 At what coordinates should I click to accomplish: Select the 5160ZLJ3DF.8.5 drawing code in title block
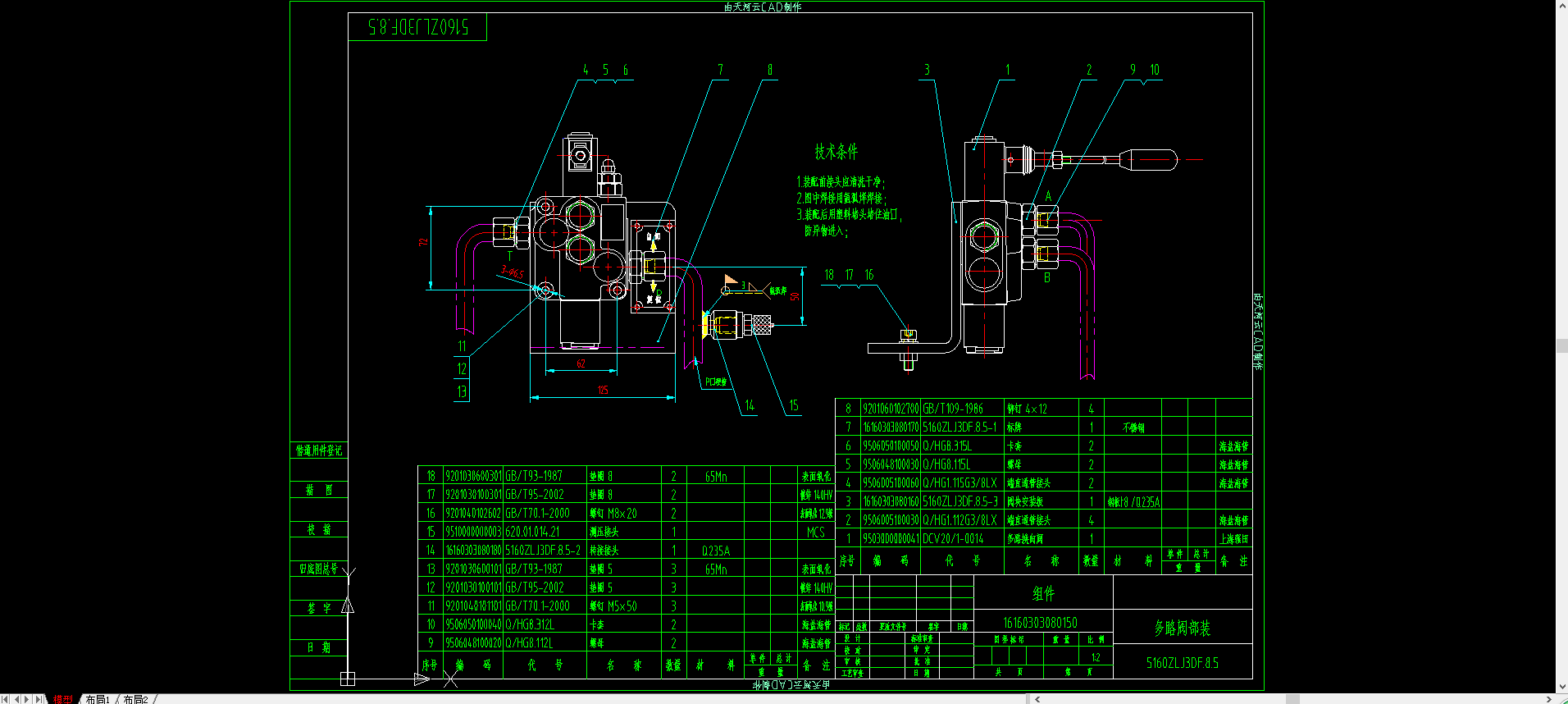pos(1182,663)
